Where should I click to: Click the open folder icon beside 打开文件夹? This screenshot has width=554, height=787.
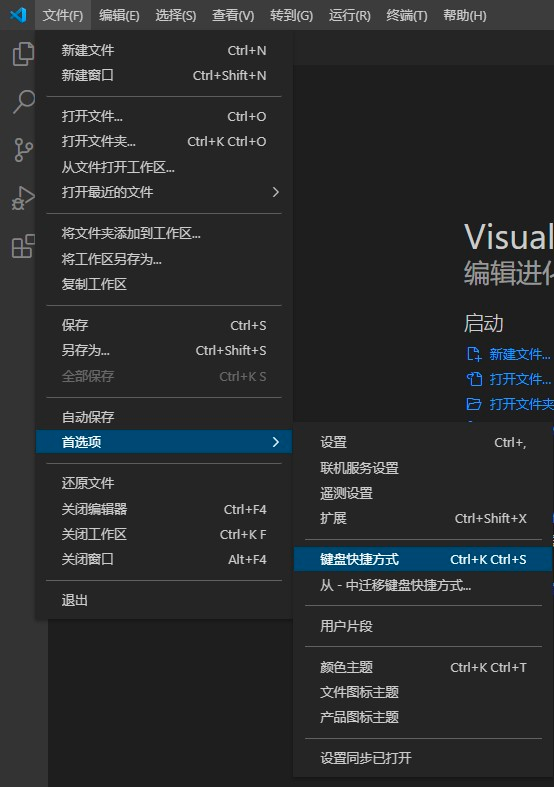pyautogui.click(x=474, y=404)
